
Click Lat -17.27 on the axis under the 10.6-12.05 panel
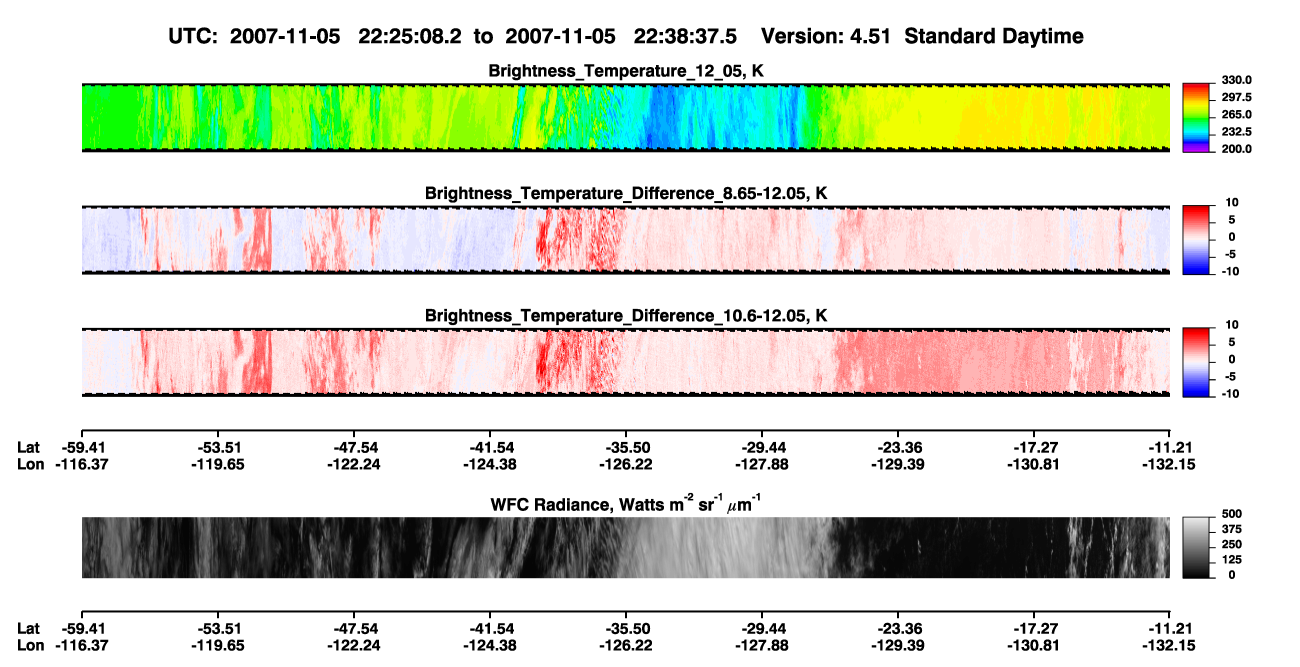pyautogui.click(x=1033, y=448)
